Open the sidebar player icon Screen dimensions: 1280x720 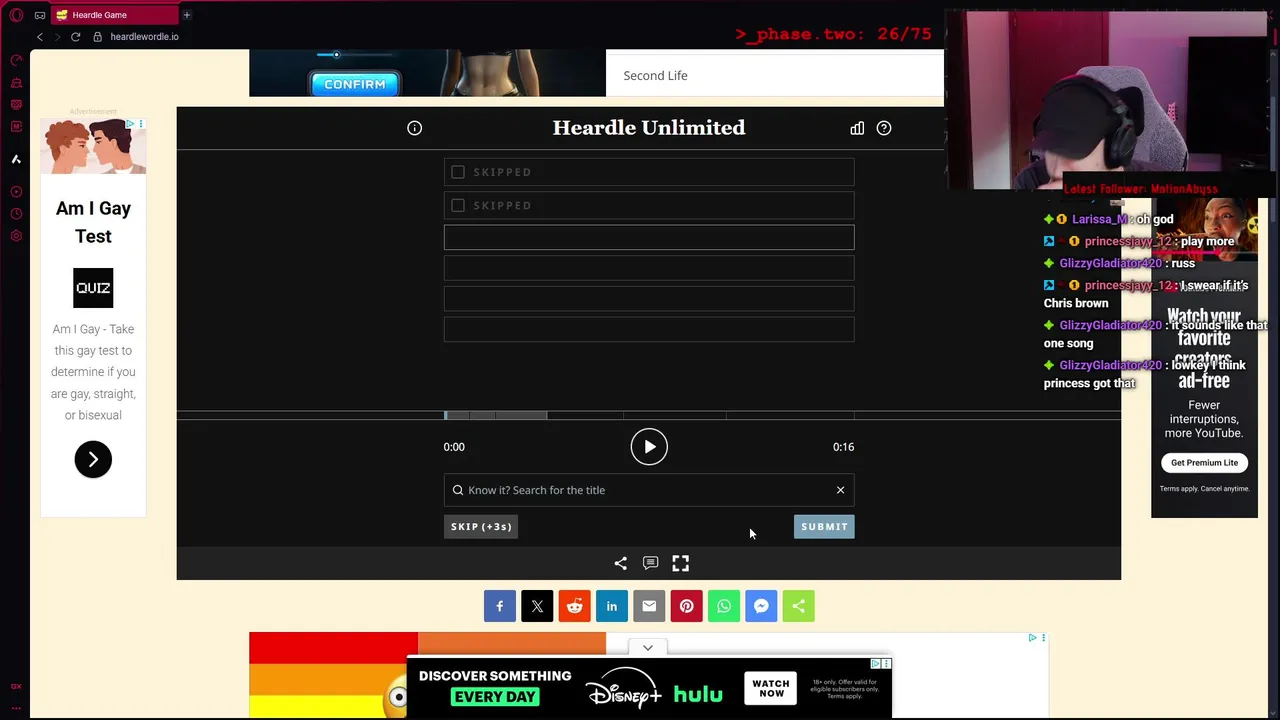click(x=16, y=192)
